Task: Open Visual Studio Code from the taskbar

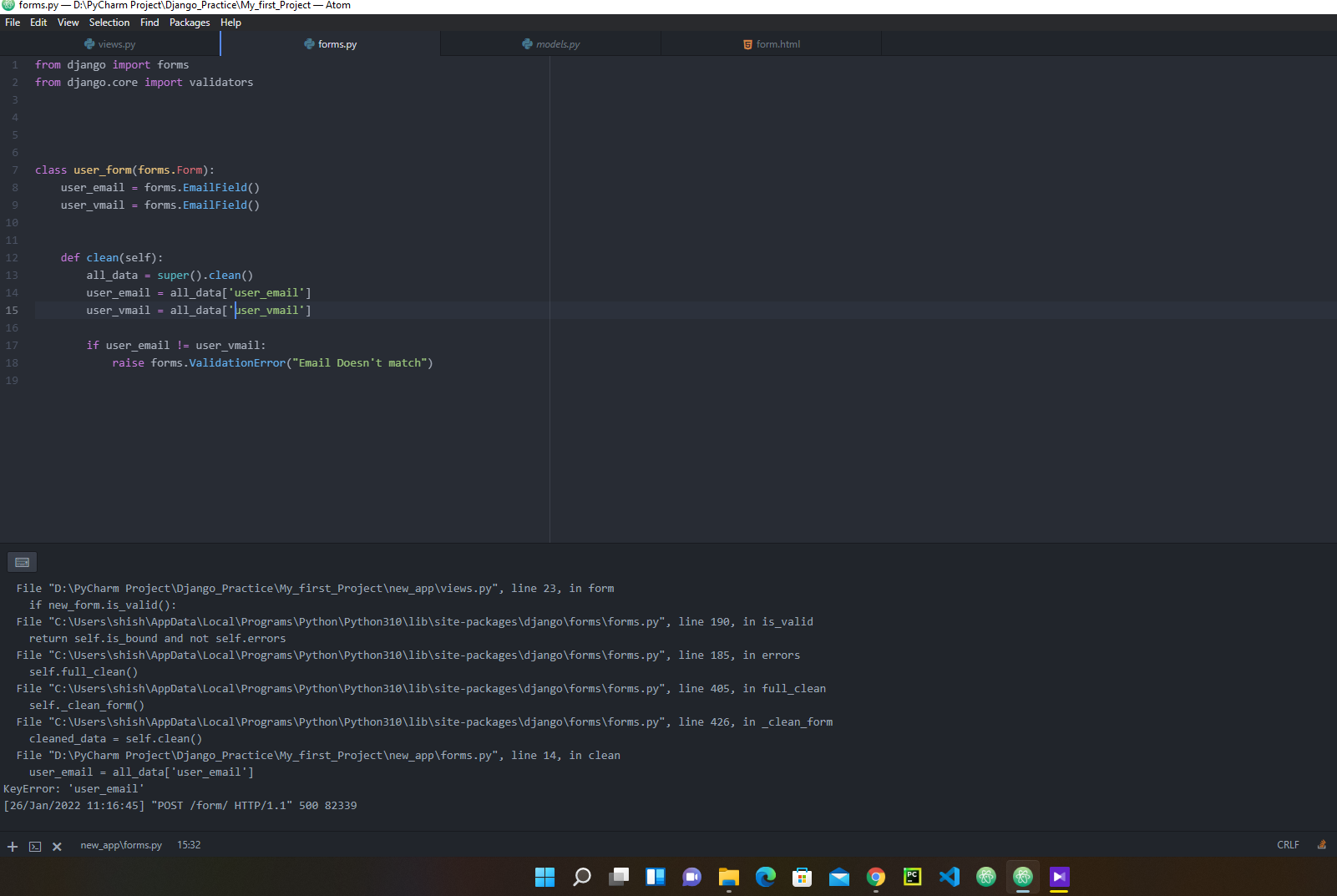Action: (x=950, y=876)
